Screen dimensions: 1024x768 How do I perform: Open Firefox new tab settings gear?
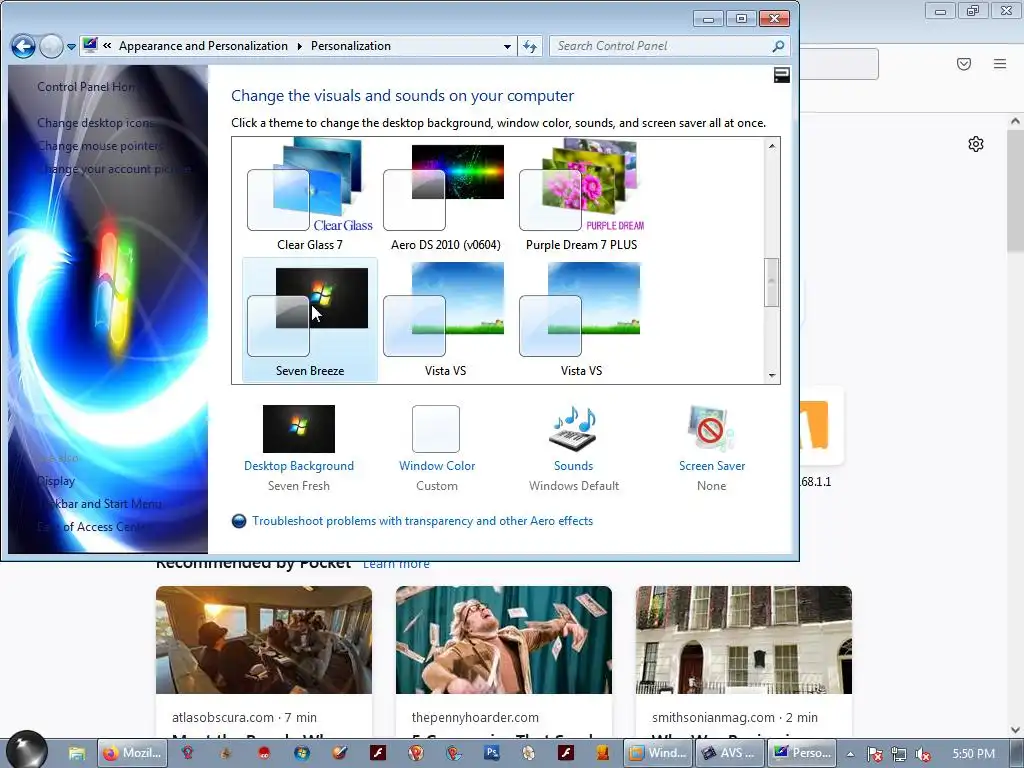coord(976,144)
